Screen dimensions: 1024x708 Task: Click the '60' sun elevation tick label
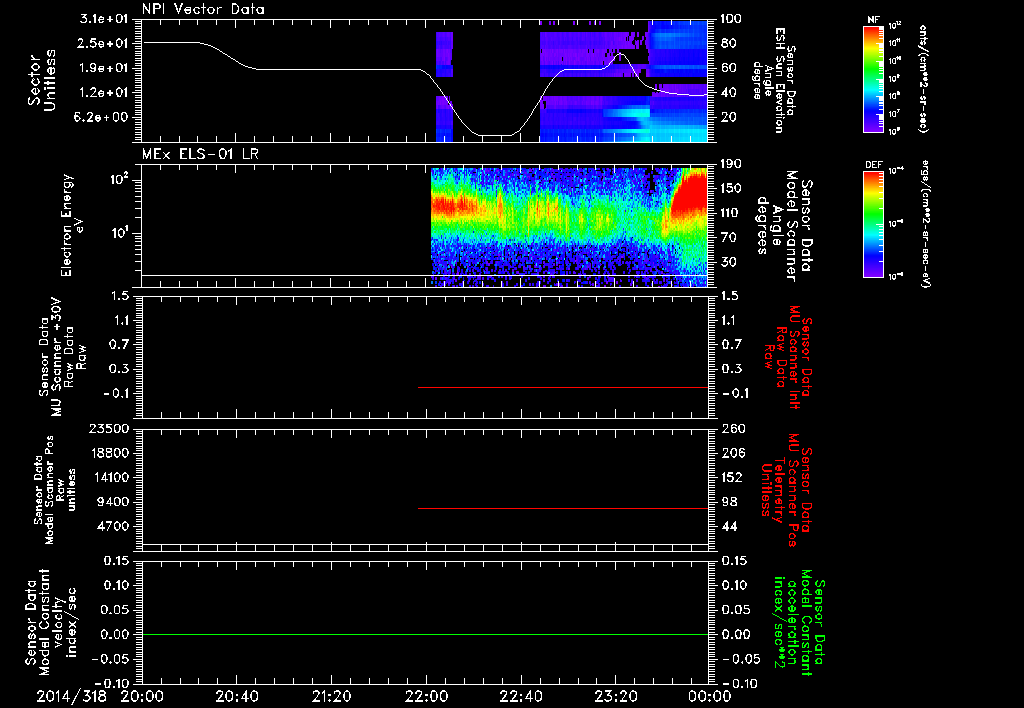point(728,68)
